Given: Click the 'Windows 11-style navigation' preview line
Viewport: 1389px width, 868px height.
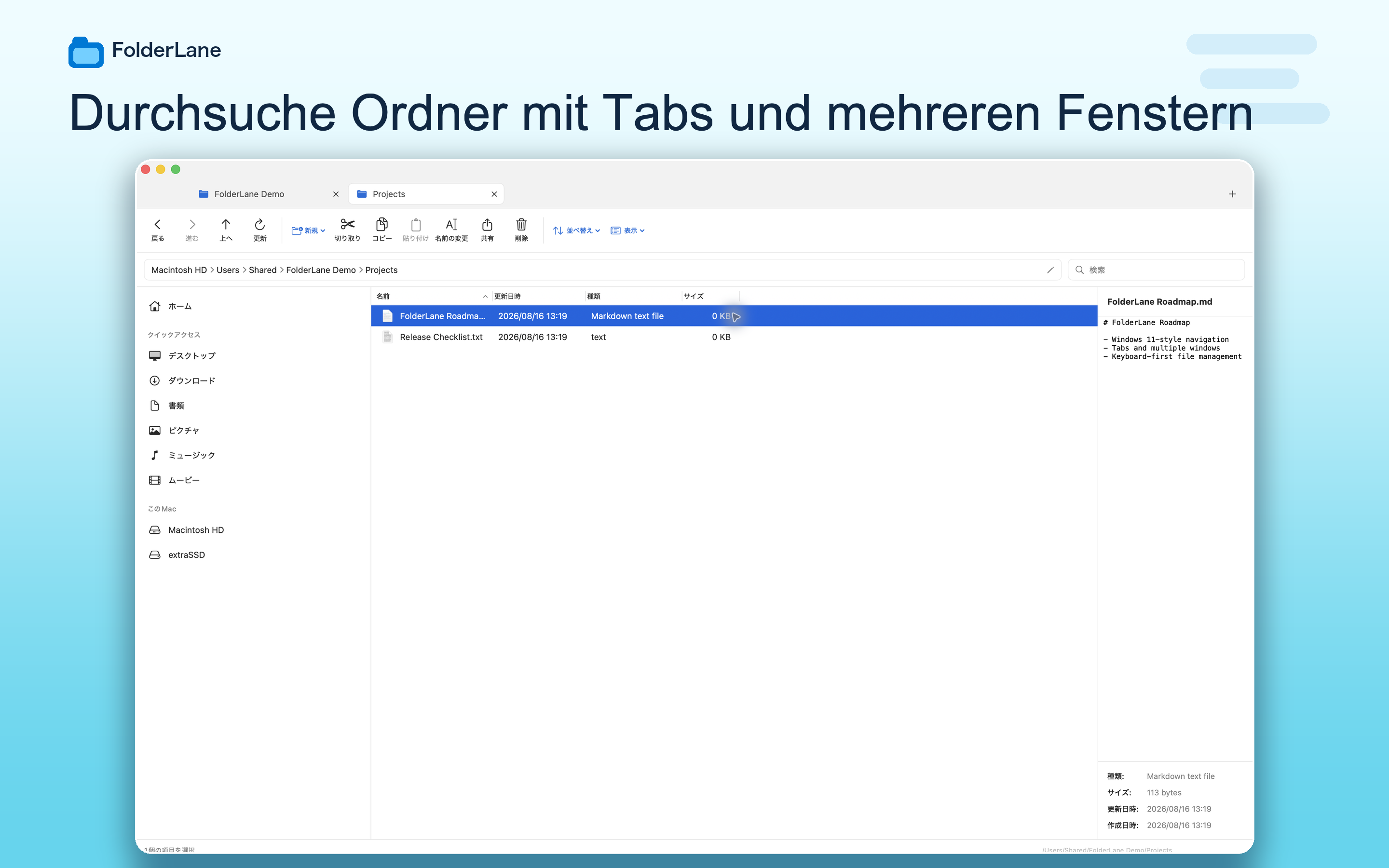Looking at the screenshot, I should coord(1166,340).
